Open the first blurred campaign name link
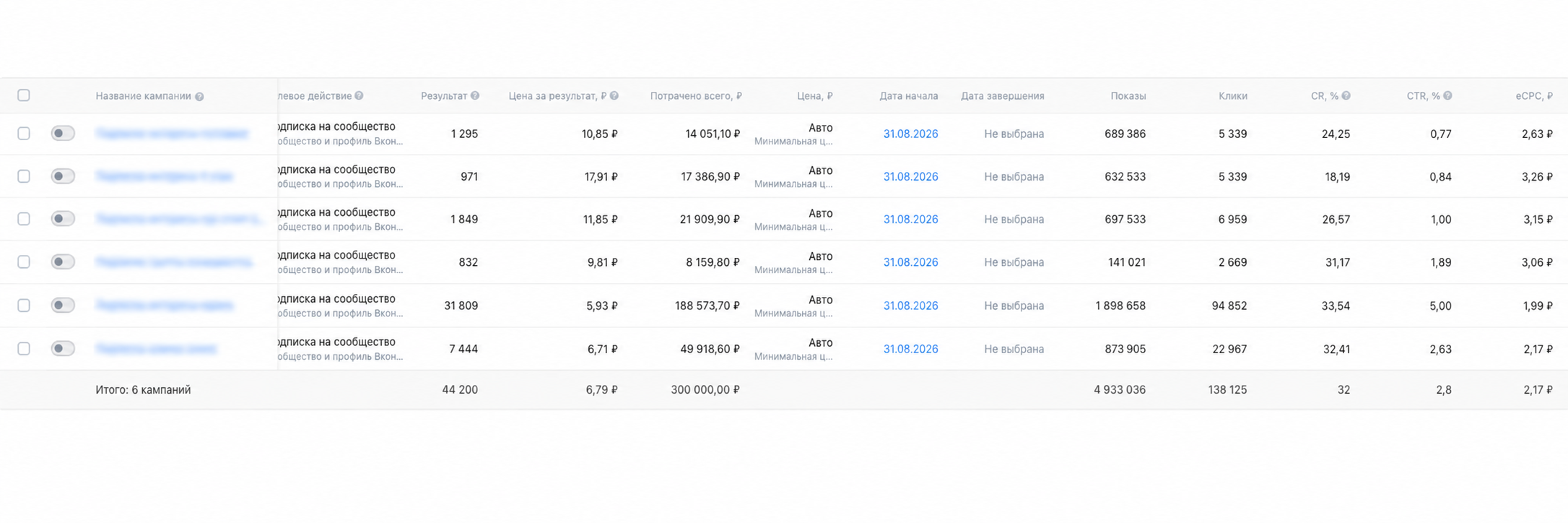The width and height of the screenshot is (1568, 523). pos(172,134)
